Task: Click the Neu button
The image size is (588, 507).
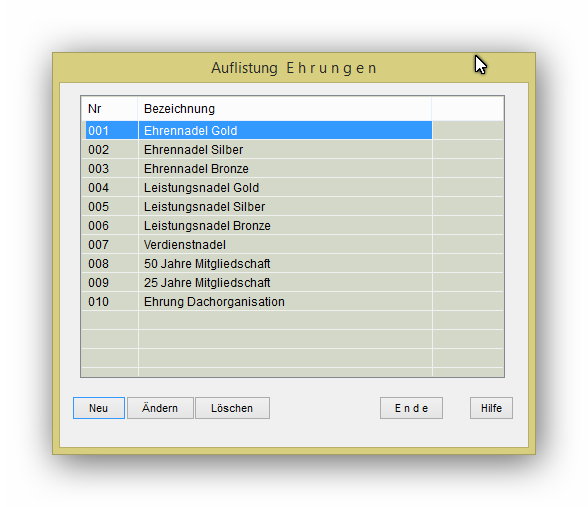Action: pyautogui.click(x=99, y=408)
